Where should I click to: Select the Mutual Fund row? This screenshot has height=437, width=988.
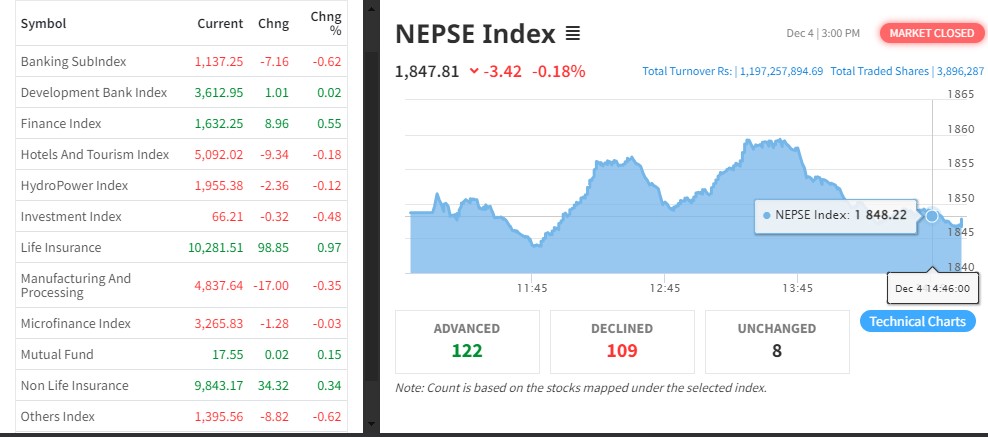pos(57,355)
